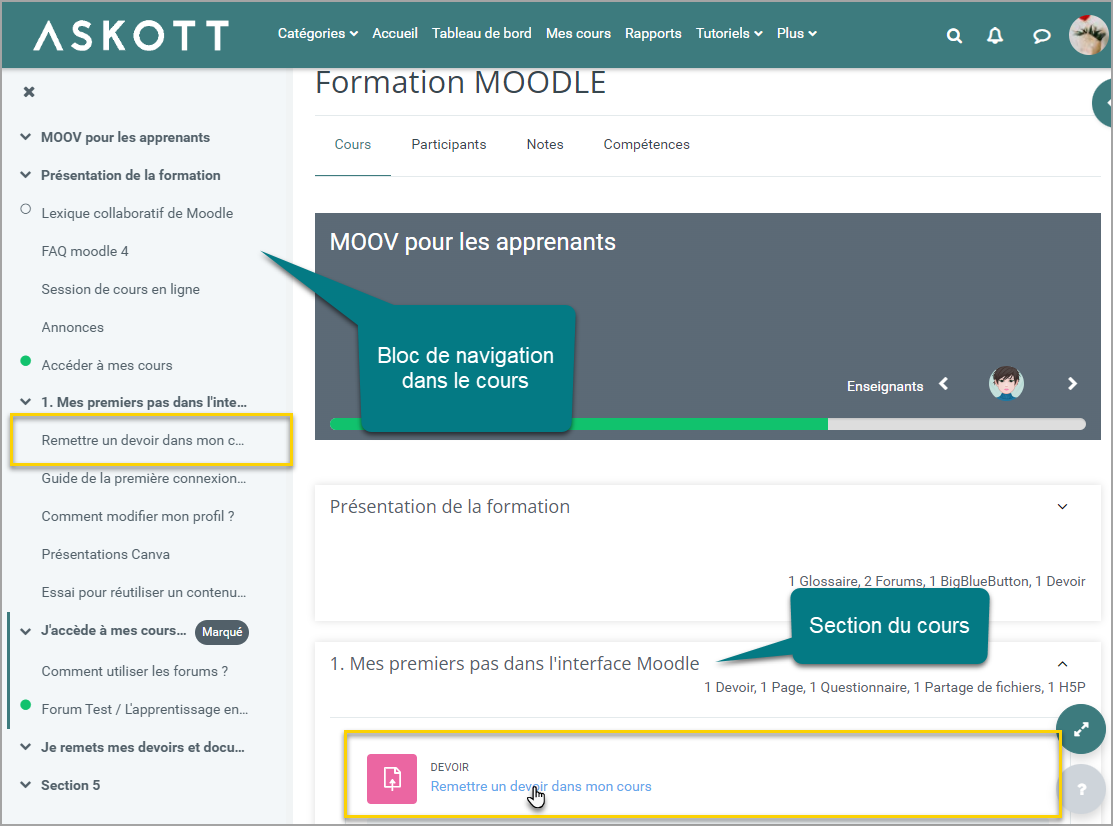Open the right block drawer toggle
Image resolution: width=1113 pixels, height=826 pixels.
tap(1102, 104)
